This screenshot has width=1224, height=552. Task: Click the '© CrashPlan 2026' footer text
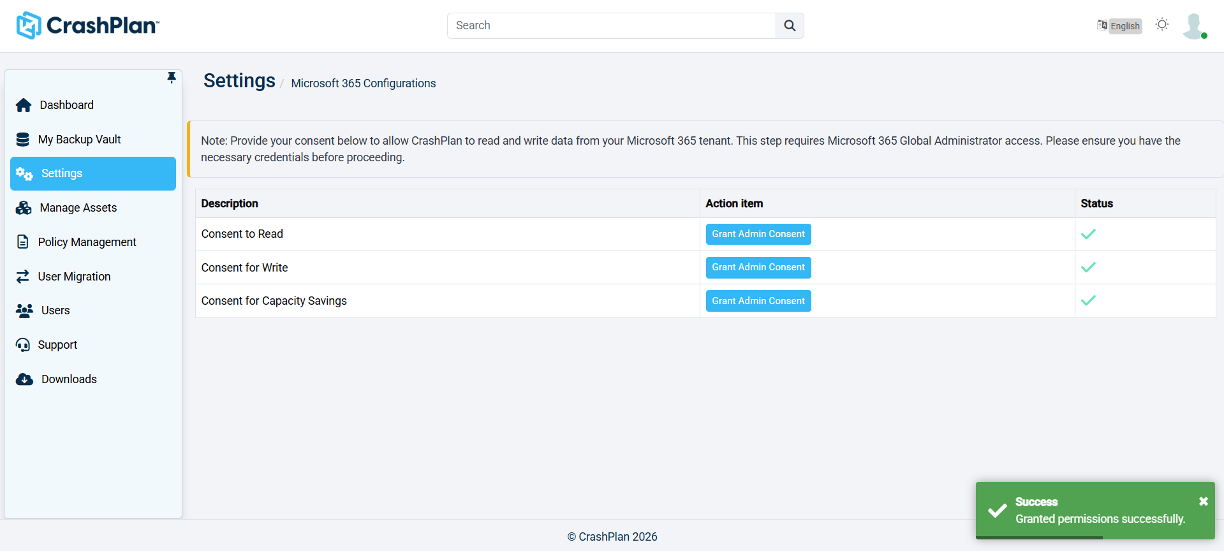612,537
